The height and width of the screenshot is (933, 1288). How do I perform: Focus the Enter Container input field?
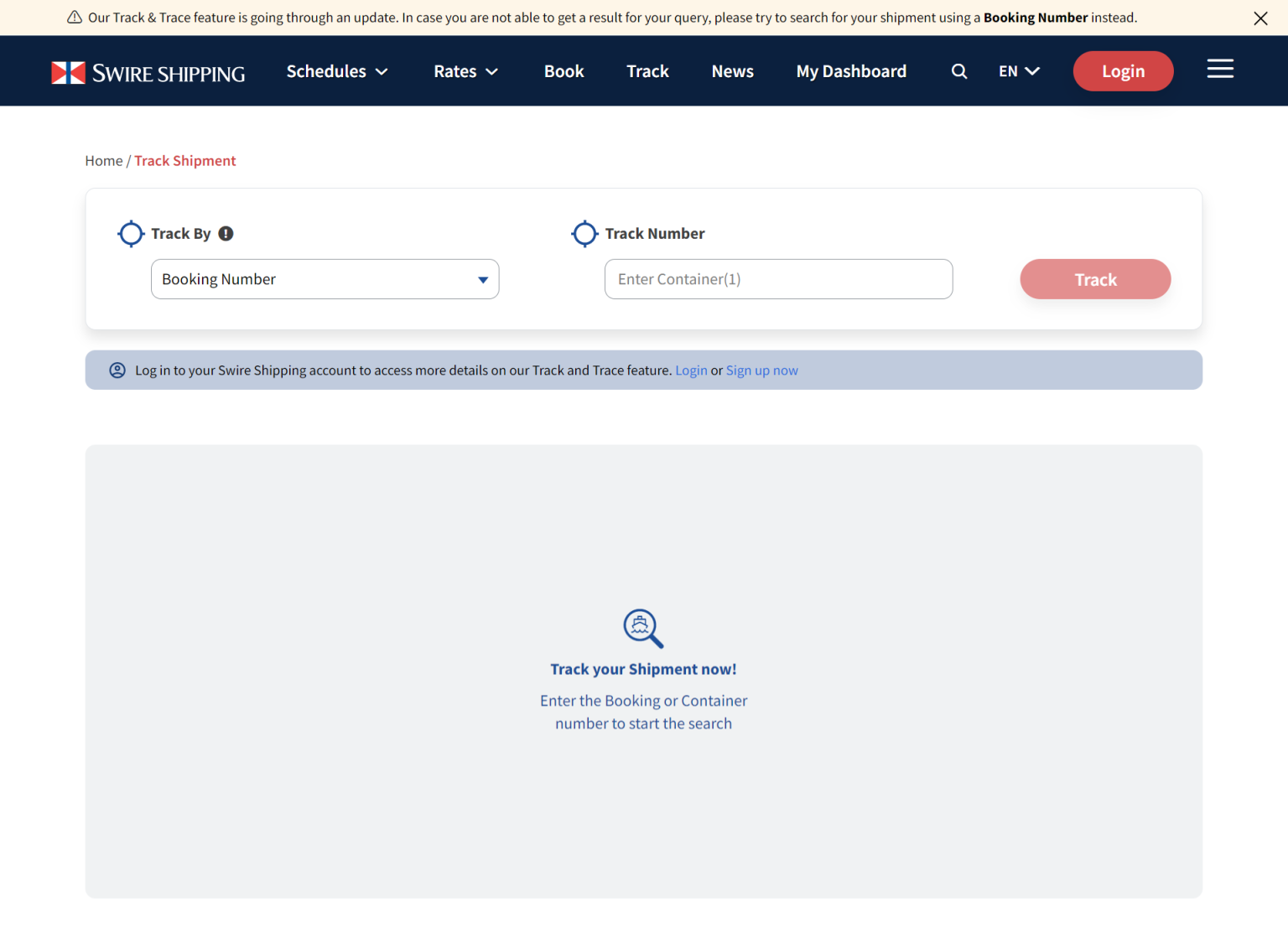[x=777, y=279]
